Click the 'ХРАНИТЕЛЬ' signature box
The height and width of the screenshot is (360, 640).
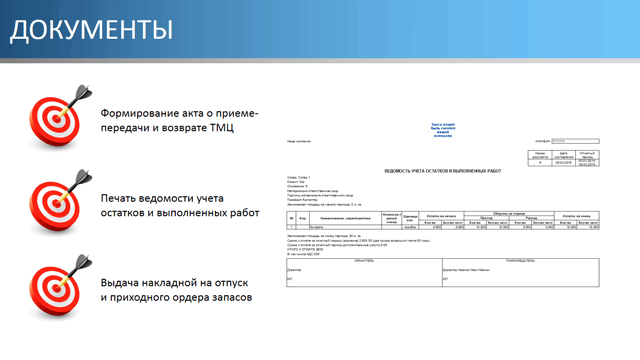[x=364, y=272]
